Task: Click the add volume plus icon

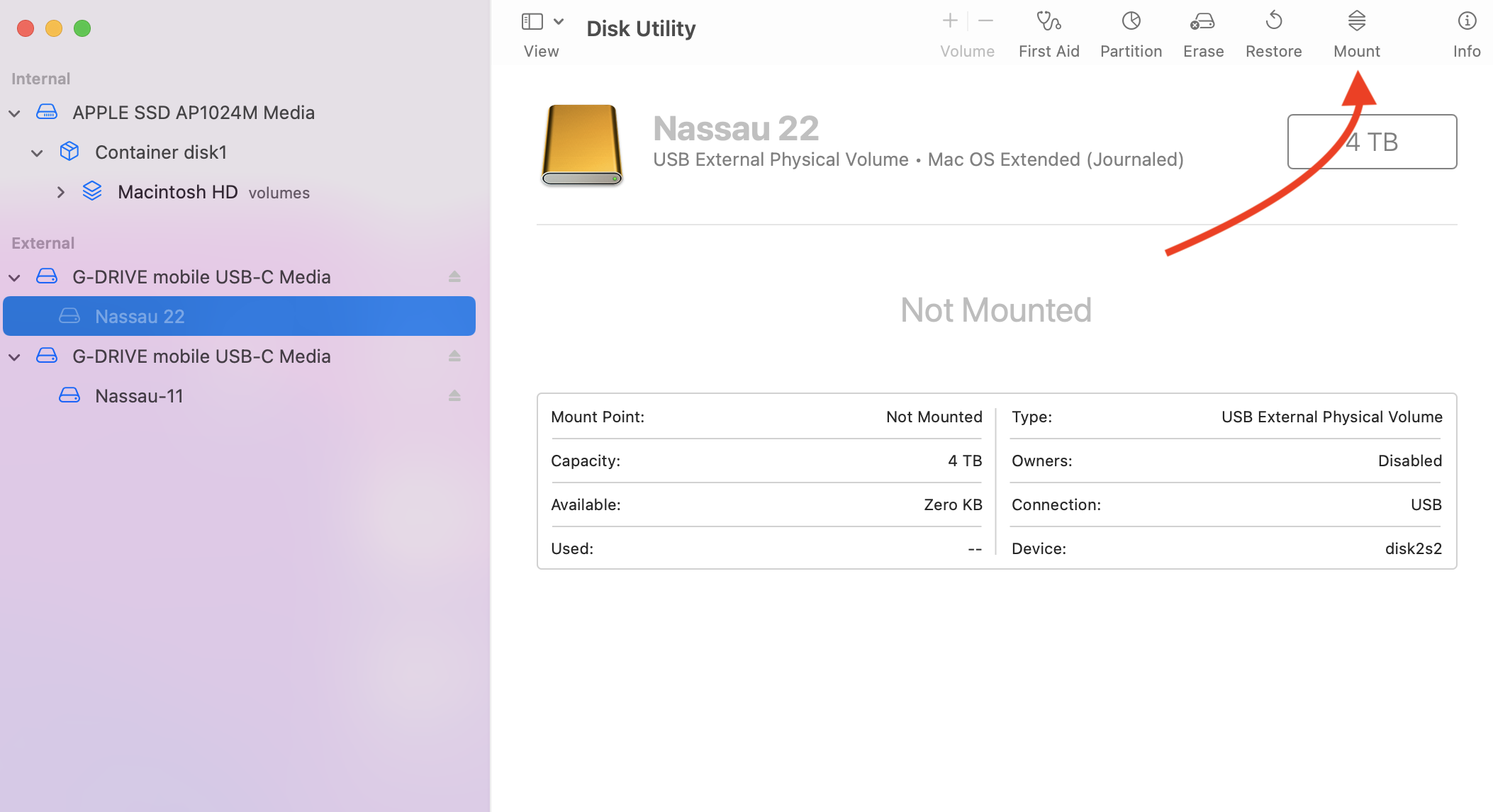Action: pyautogui.click(x=950, y=21)
